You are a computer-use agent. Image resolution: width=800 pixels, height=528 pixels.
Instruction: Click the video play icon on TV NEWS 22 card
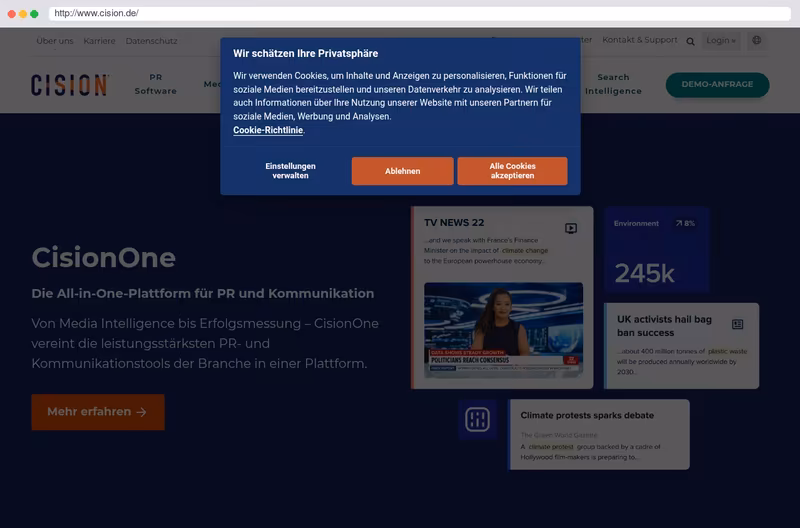click(571, 228)
